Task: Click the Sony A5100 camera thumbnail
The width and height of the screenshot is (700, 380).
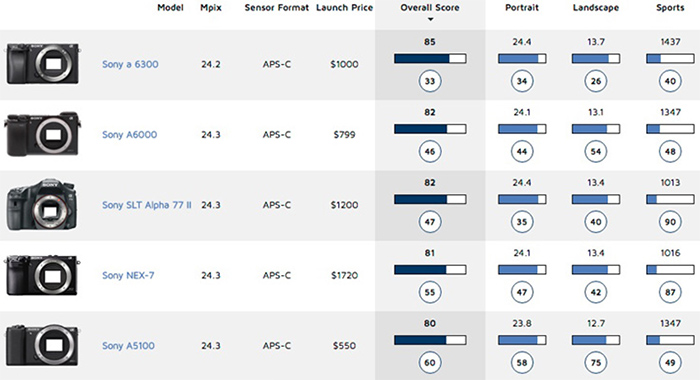Action: coord(42,346)
